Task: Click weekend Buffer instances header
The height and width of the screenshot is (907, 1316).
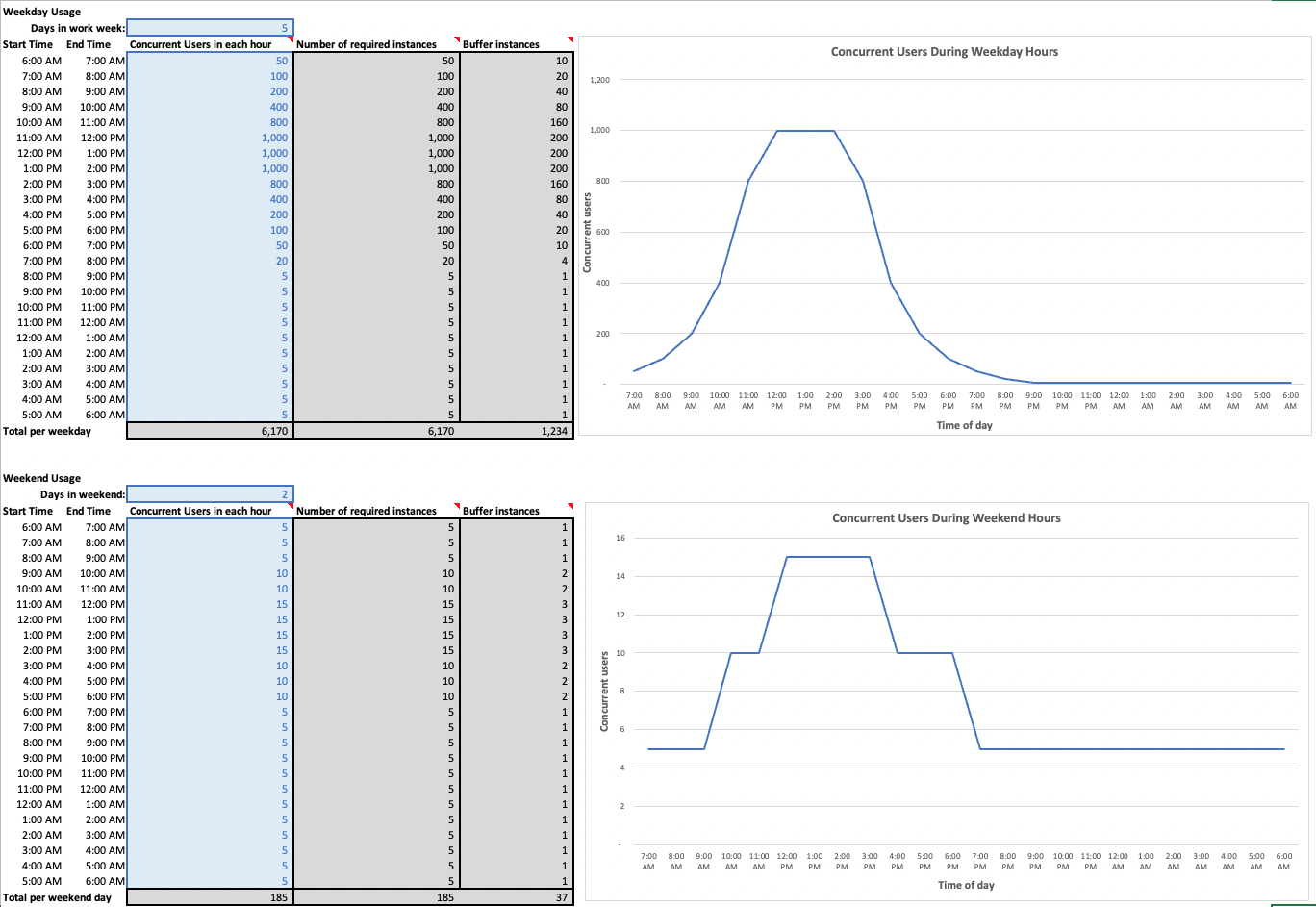Action: (501, 511)
